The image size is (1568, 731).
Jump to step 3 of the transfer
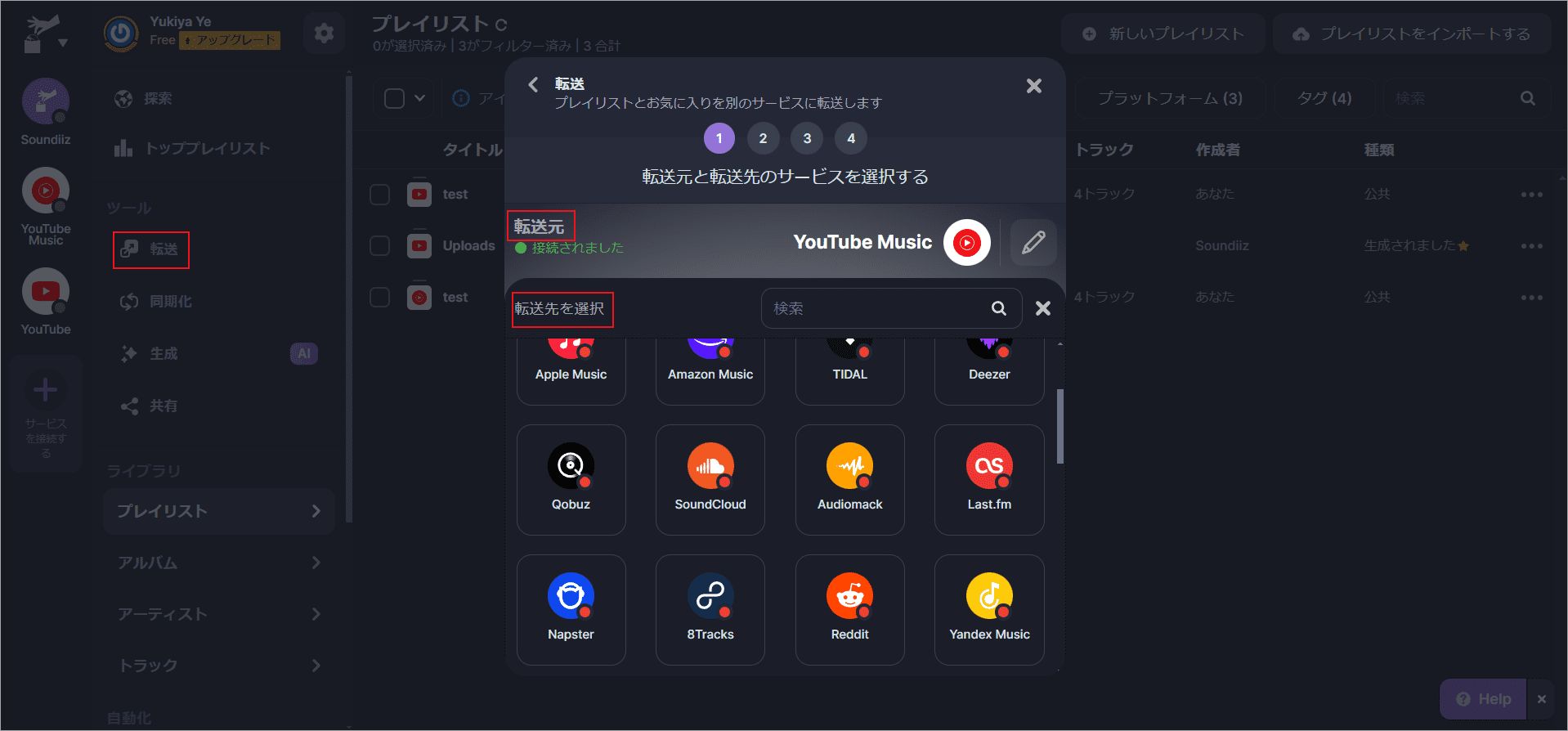807,138
